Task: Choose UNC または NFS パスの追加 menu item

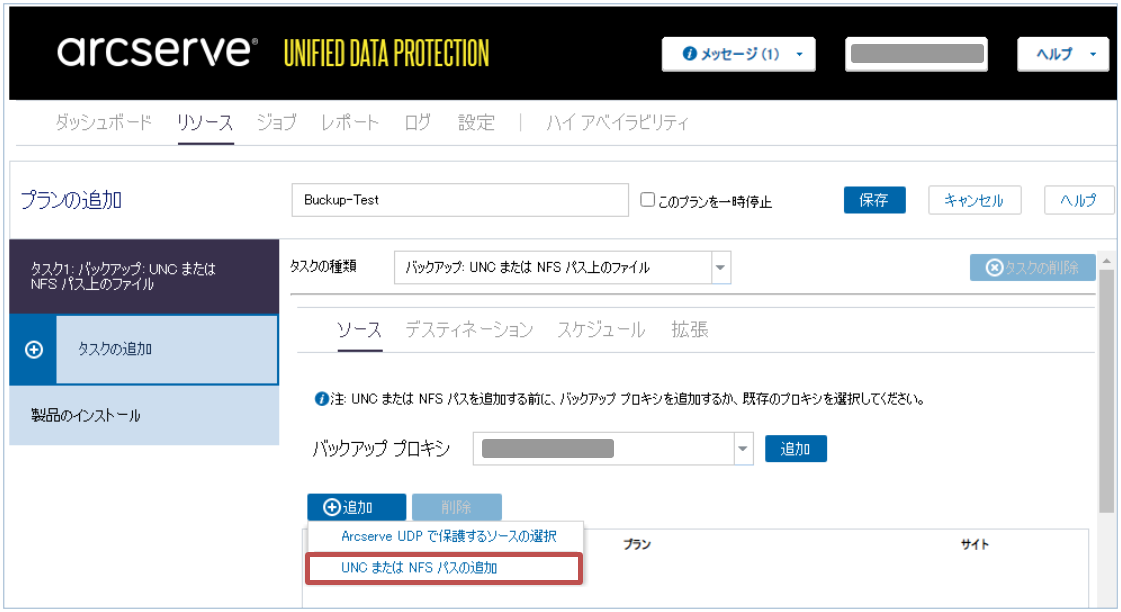Action: click(444, 568)
